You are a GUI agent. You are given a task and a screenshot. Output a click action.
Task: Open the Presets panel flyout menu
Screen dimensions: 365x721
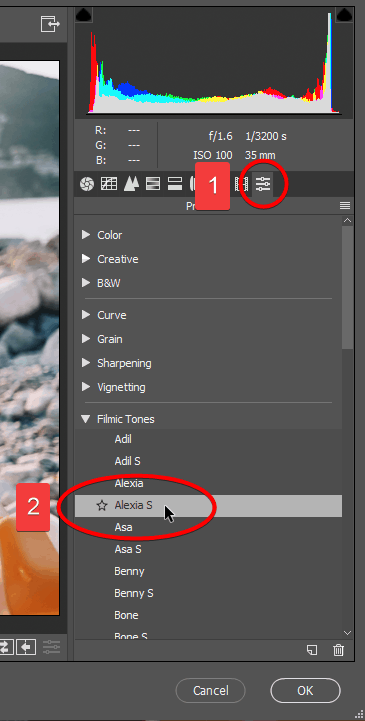345,206
